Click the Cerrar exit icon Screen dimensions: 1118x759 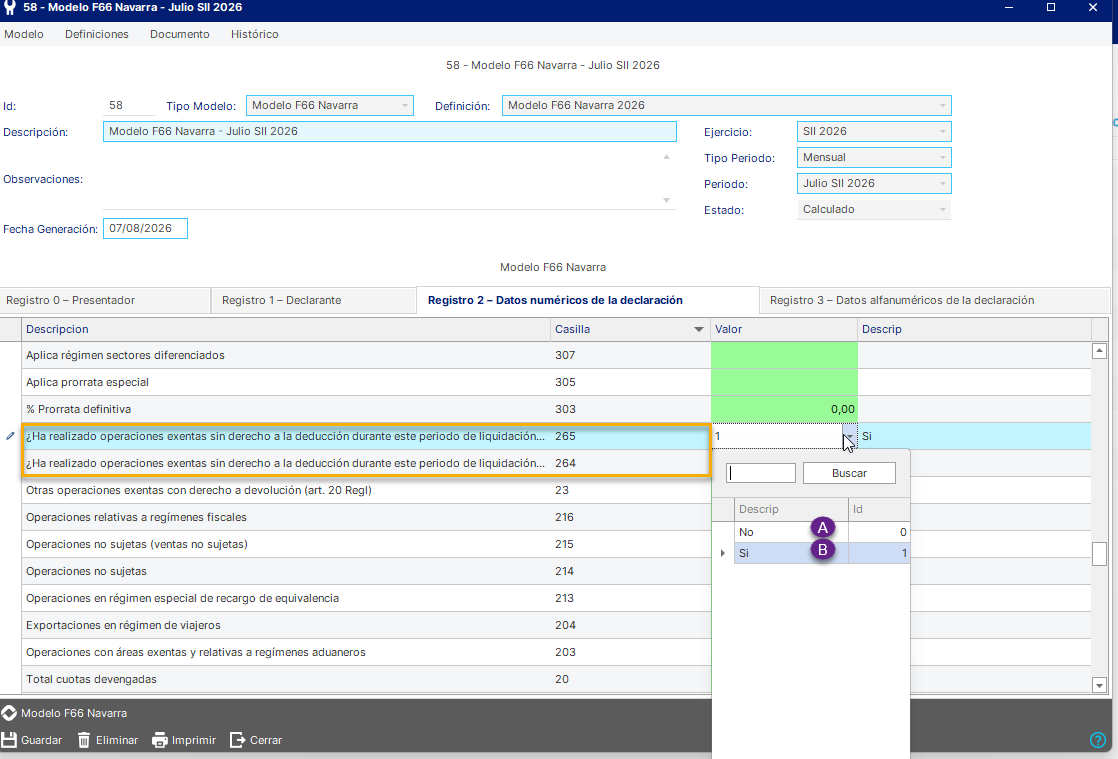click(x=237, y=740)
